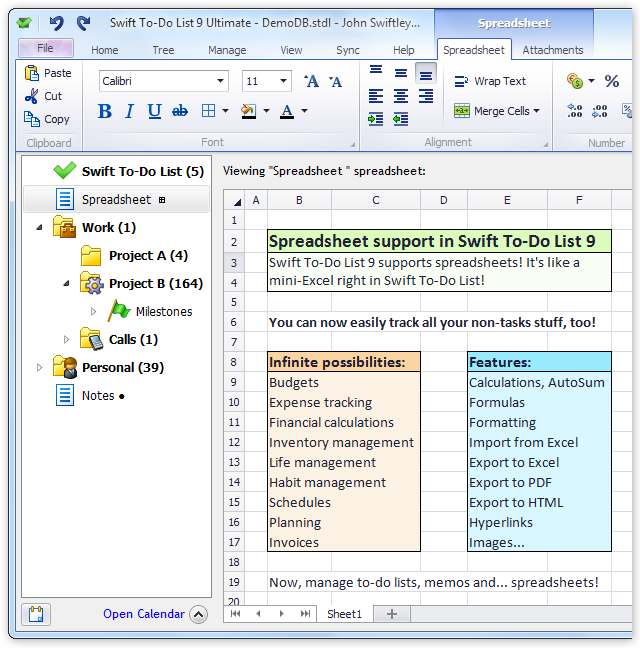Viewport: 640px width, 648px height.
Task: Increase decimal places icon
Action: (x=575, y=111)
